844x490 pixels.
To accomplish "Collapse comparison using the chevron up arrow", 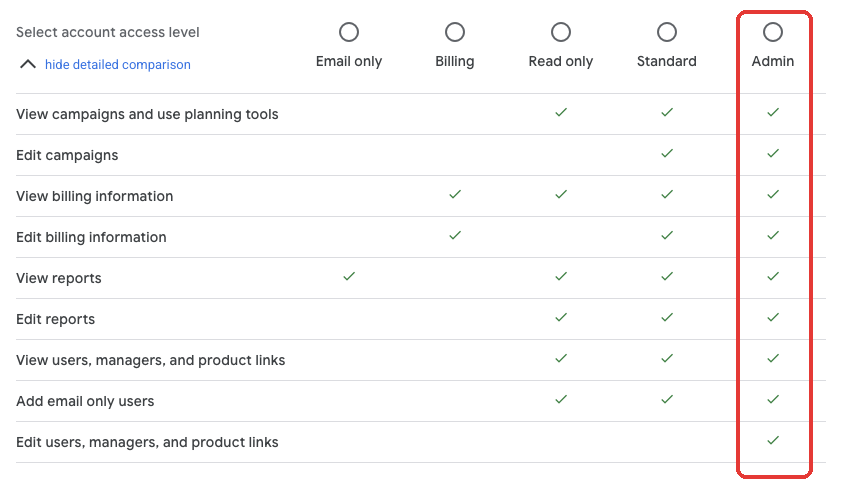I will pyautogui.click(x=28, y=65).
